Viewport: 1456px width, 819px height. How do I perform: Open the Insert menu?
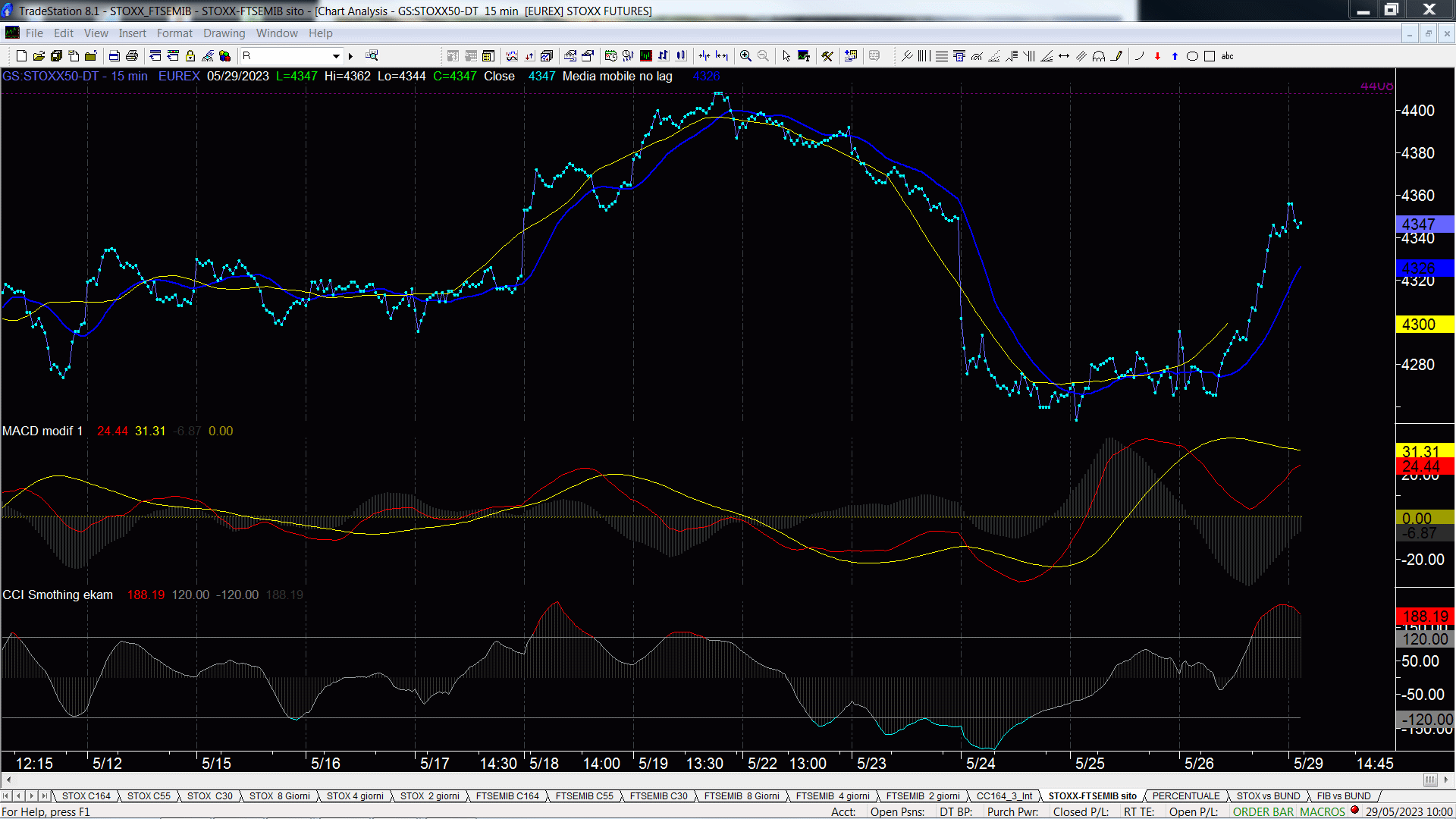point(133,33)
